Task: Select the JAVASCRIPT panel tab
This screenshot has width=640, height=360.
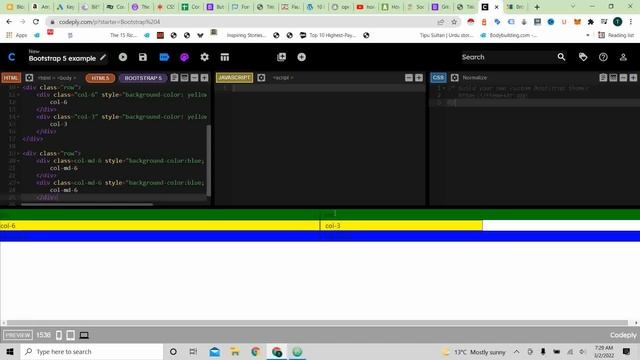Action: click(x=234, y=78)
